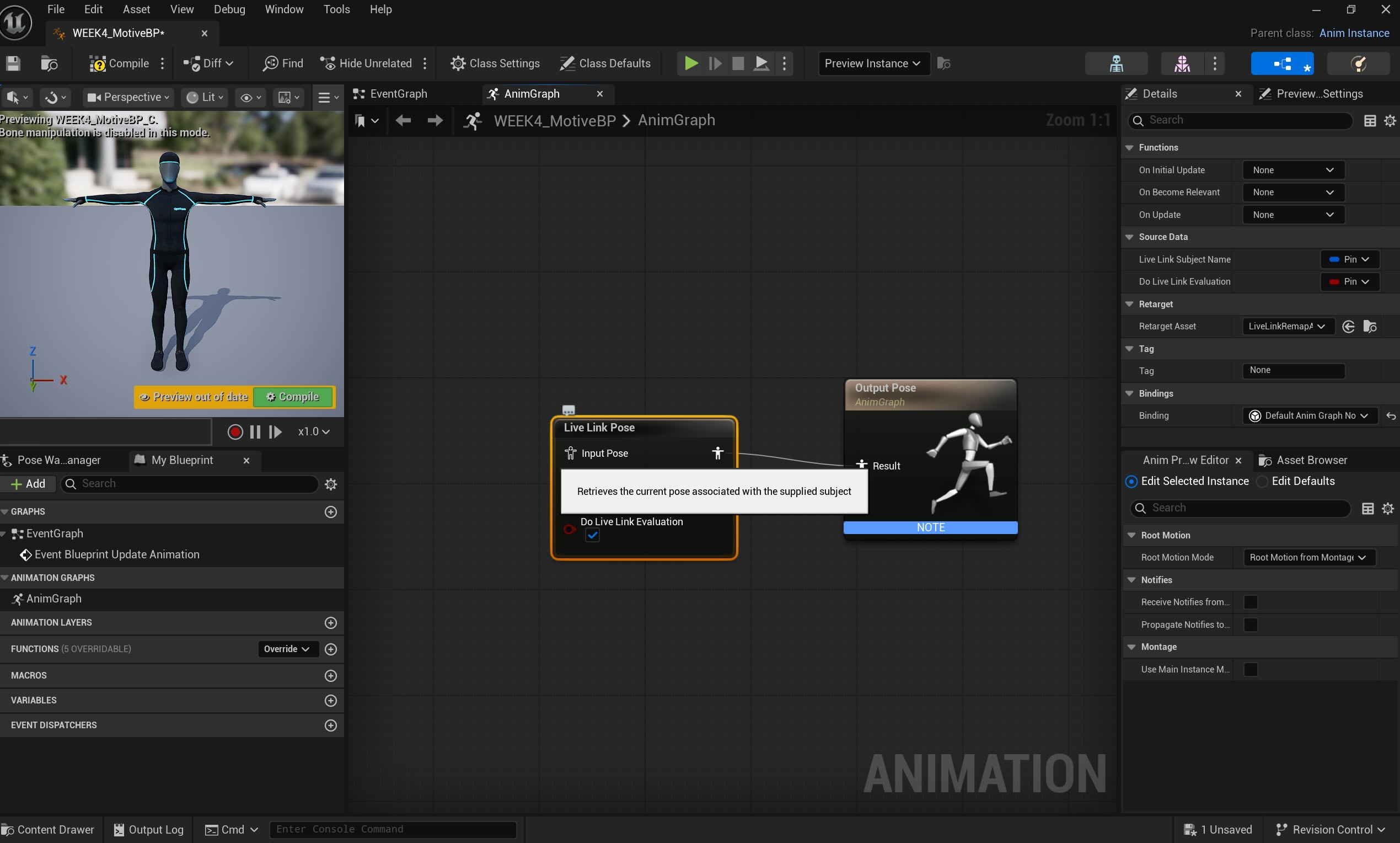Collapse the Source Data section
Viewport: 1400px width, 843px height.
click(x=1129, y=237)
